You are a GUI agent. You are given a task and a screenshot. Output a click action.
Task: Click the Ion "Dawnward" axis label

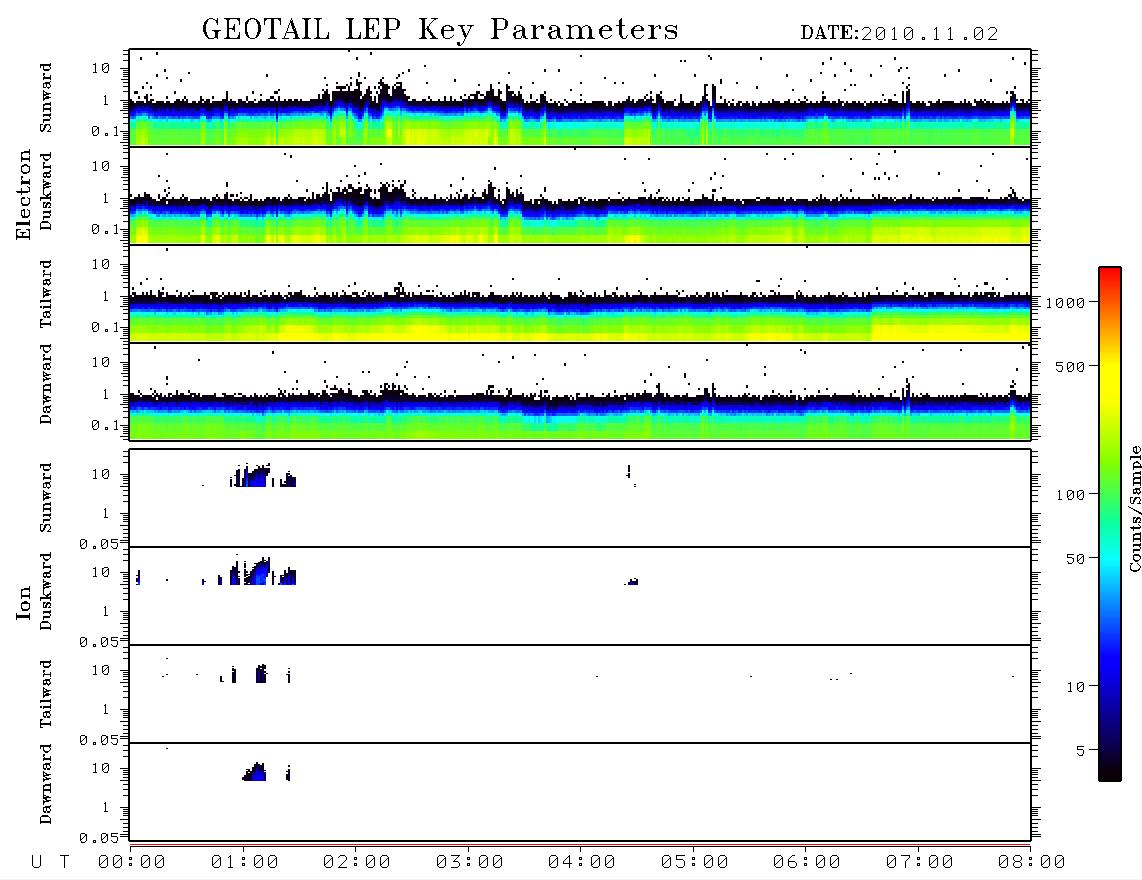[46, 784]
